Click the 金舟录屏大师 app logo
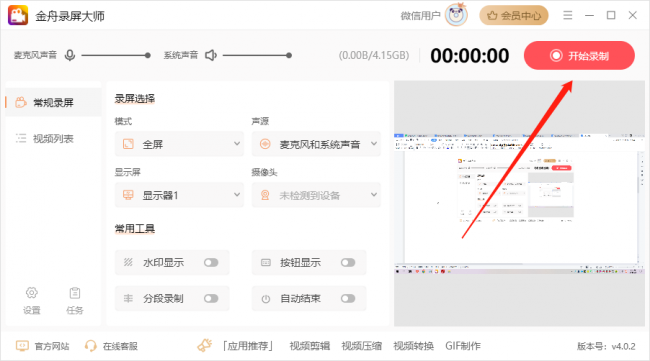Viewport: 650px width, 361px height. point(18,15)
